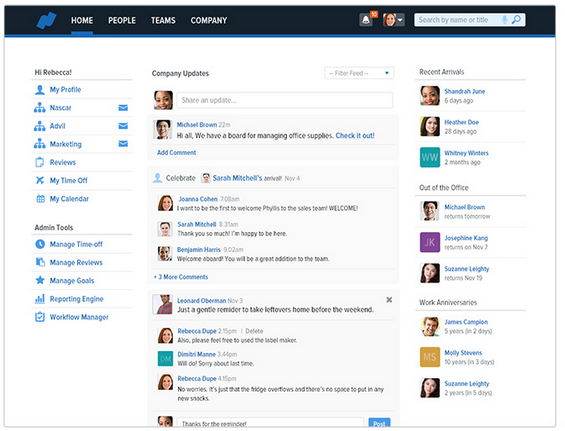Go to the COMPANY tab
565x431 pixels.
[209, 20]
